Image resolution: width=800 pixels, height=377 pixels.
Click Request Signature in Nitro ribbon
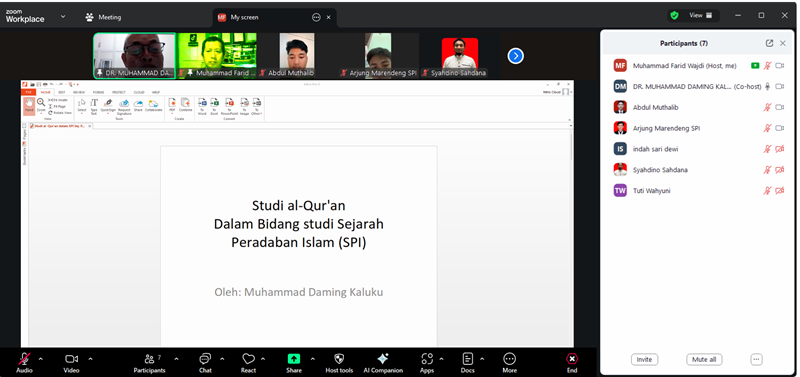(x=124, y=106)
